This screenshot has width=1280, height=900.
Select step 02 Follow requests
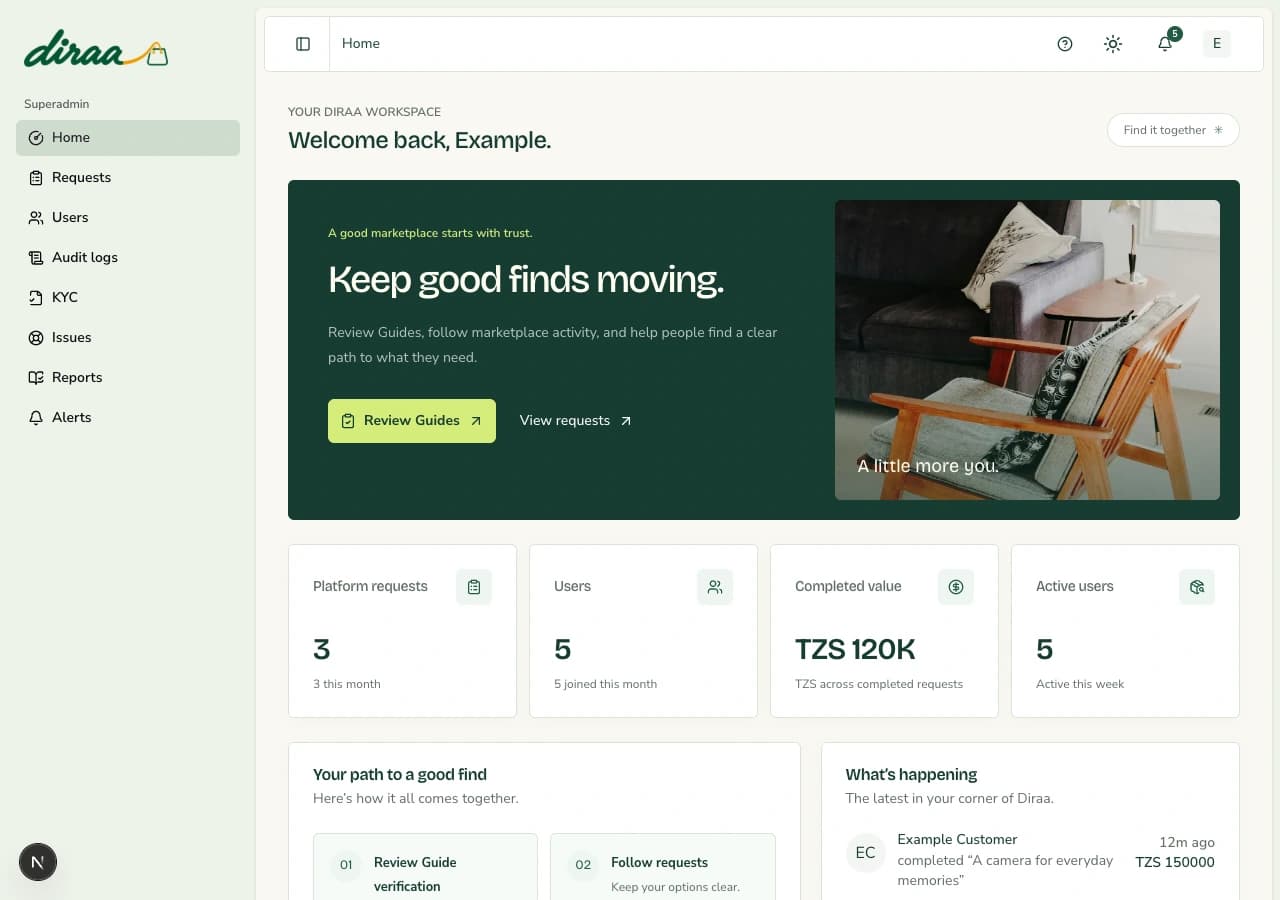[663, 867]
